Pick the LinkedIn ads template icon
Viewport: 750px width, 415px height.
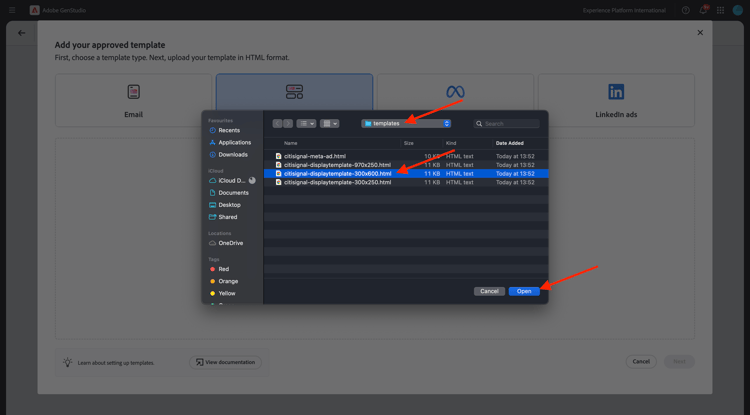pyautogui.click(x=616, y=92)
